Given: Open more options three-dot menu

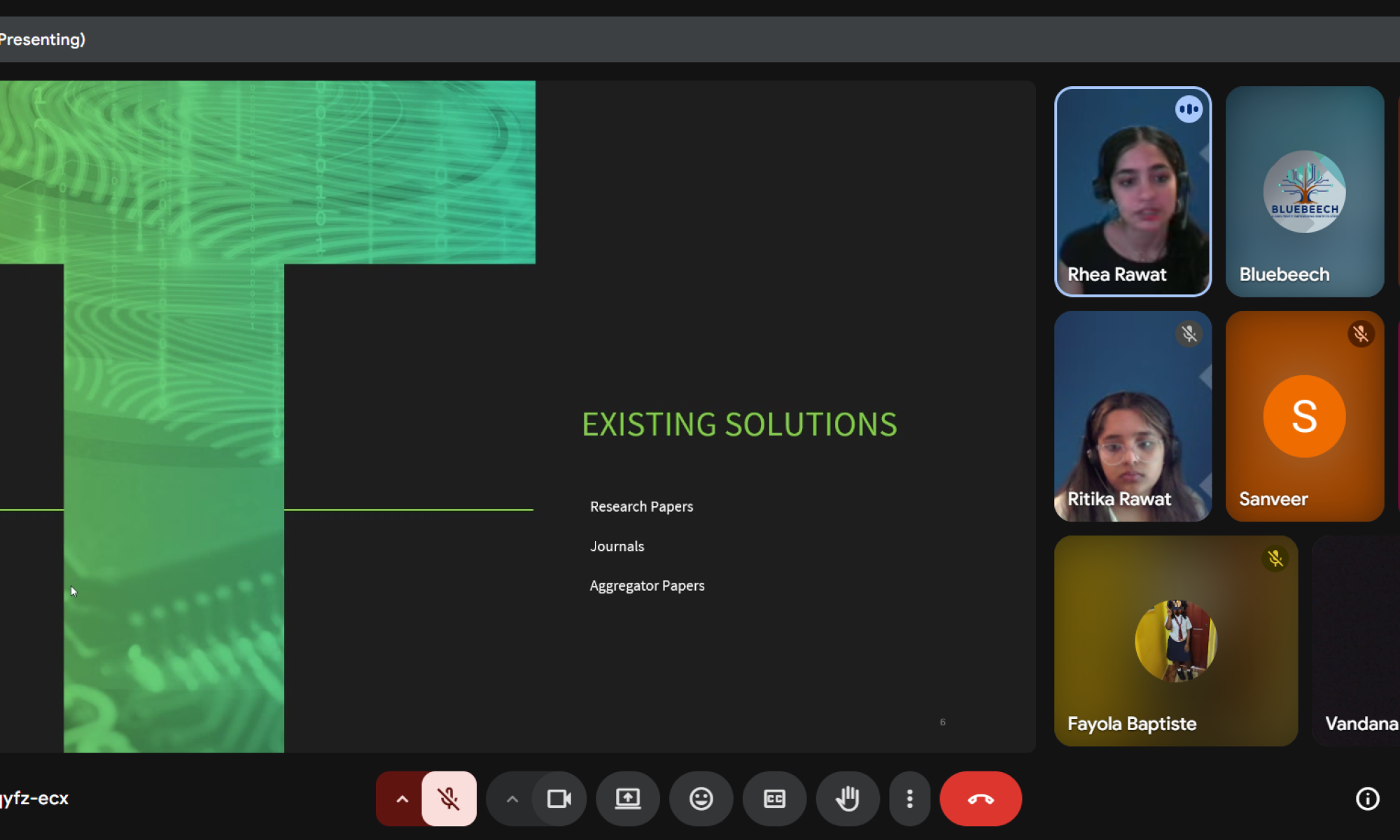Looking at the screenshot, I should (909, 799).
